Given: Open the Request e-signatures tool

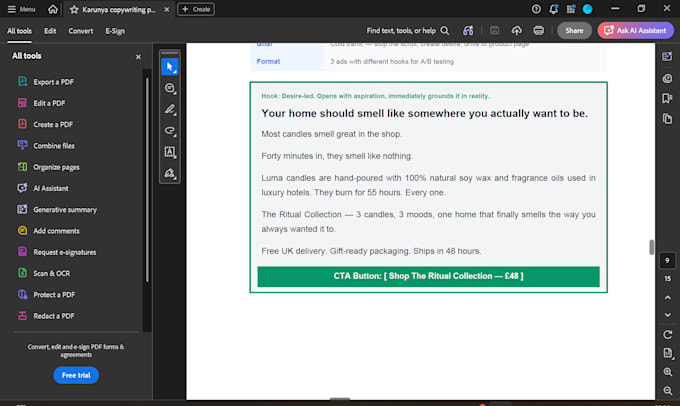Looking at the screenshot, I should pos(56,252).
